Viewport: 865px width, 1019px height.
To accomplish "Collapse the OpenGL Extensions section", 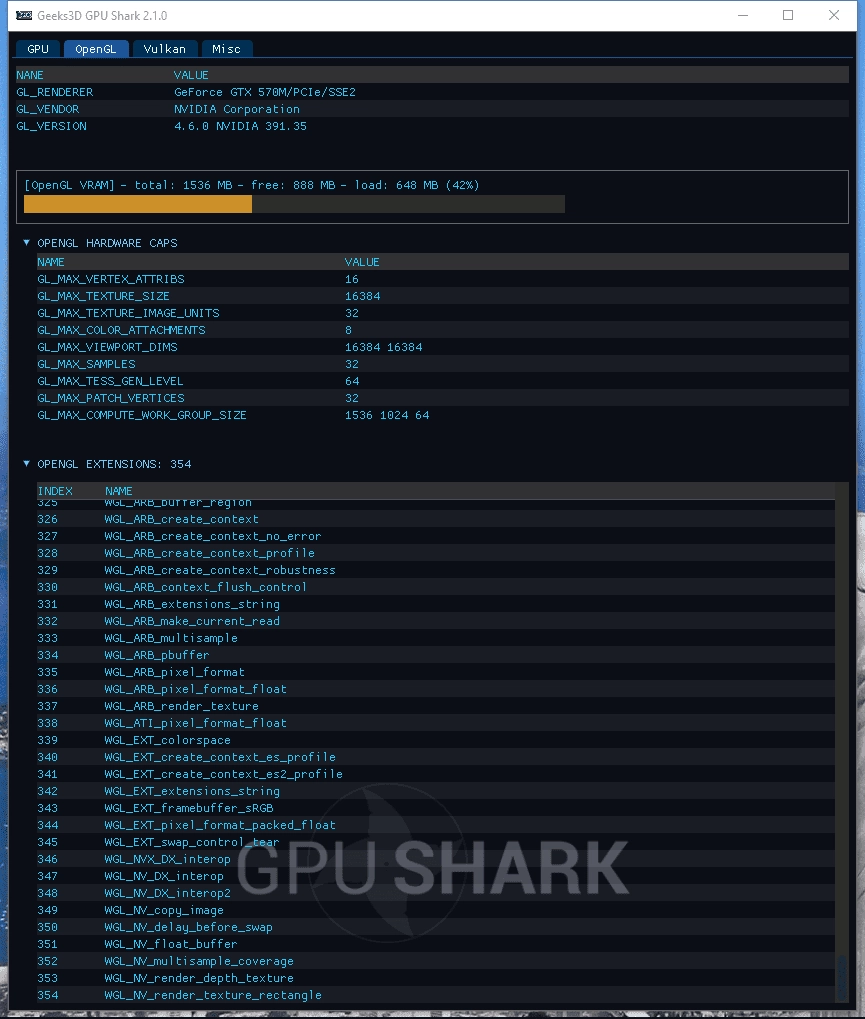I will coord(27,463).
